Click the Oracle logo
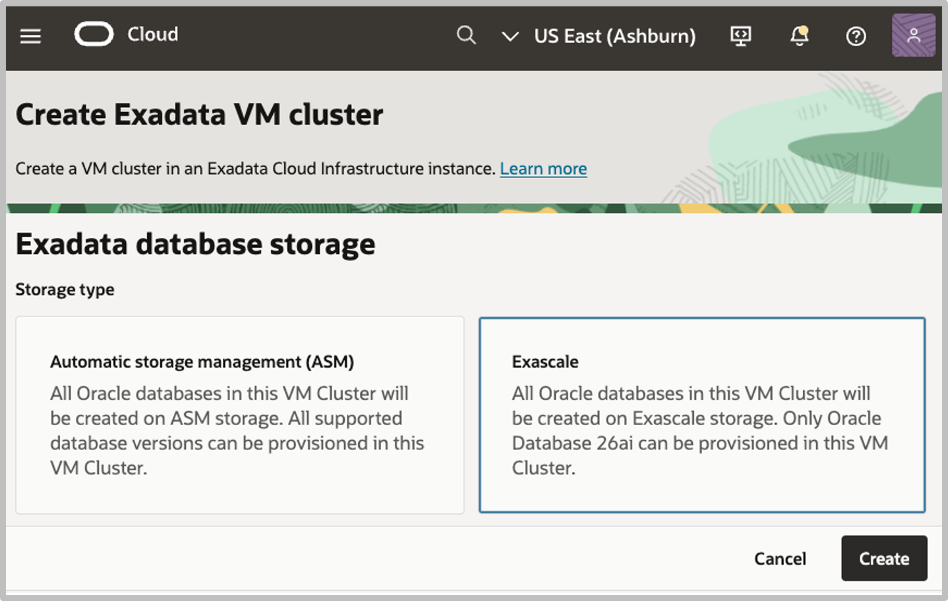The image size is (948, 602). 94,35
